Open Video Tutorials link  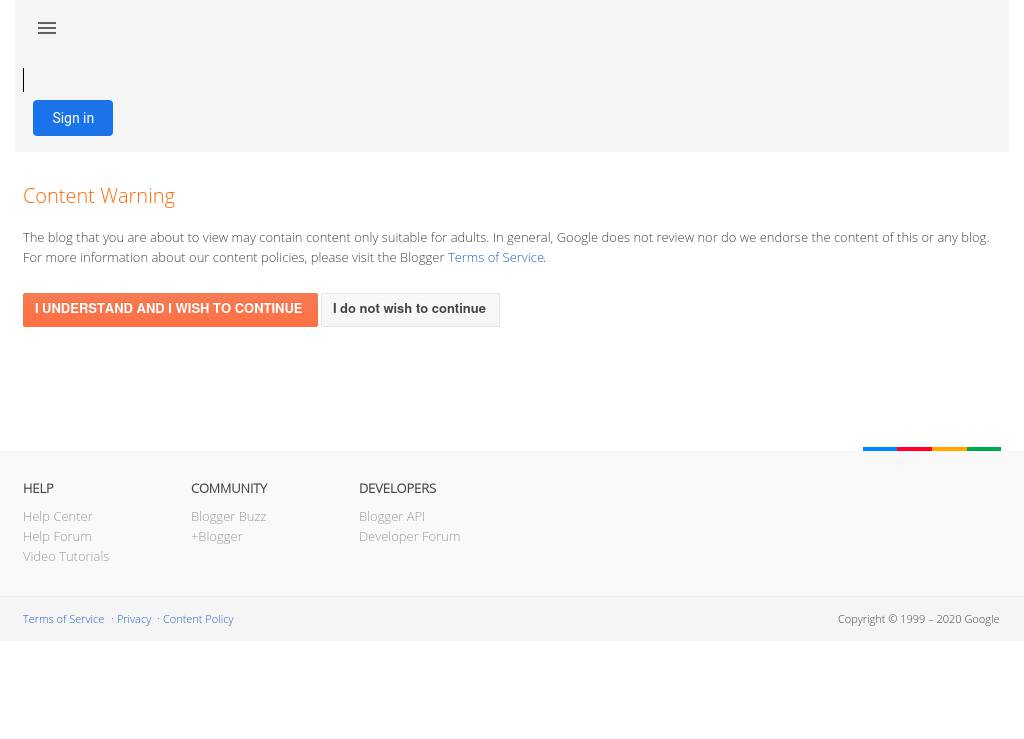point(66,556)
